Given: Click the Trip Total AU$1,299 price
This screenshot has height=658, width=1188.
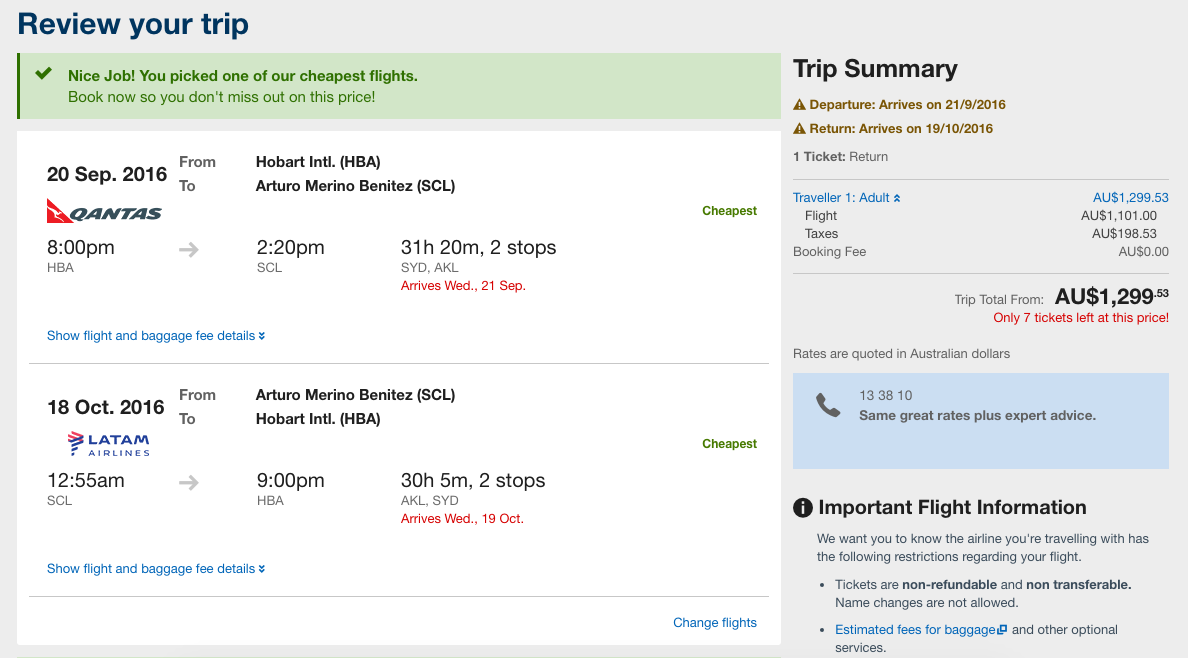Looking at the screenshot, I should click(1111, 296).
